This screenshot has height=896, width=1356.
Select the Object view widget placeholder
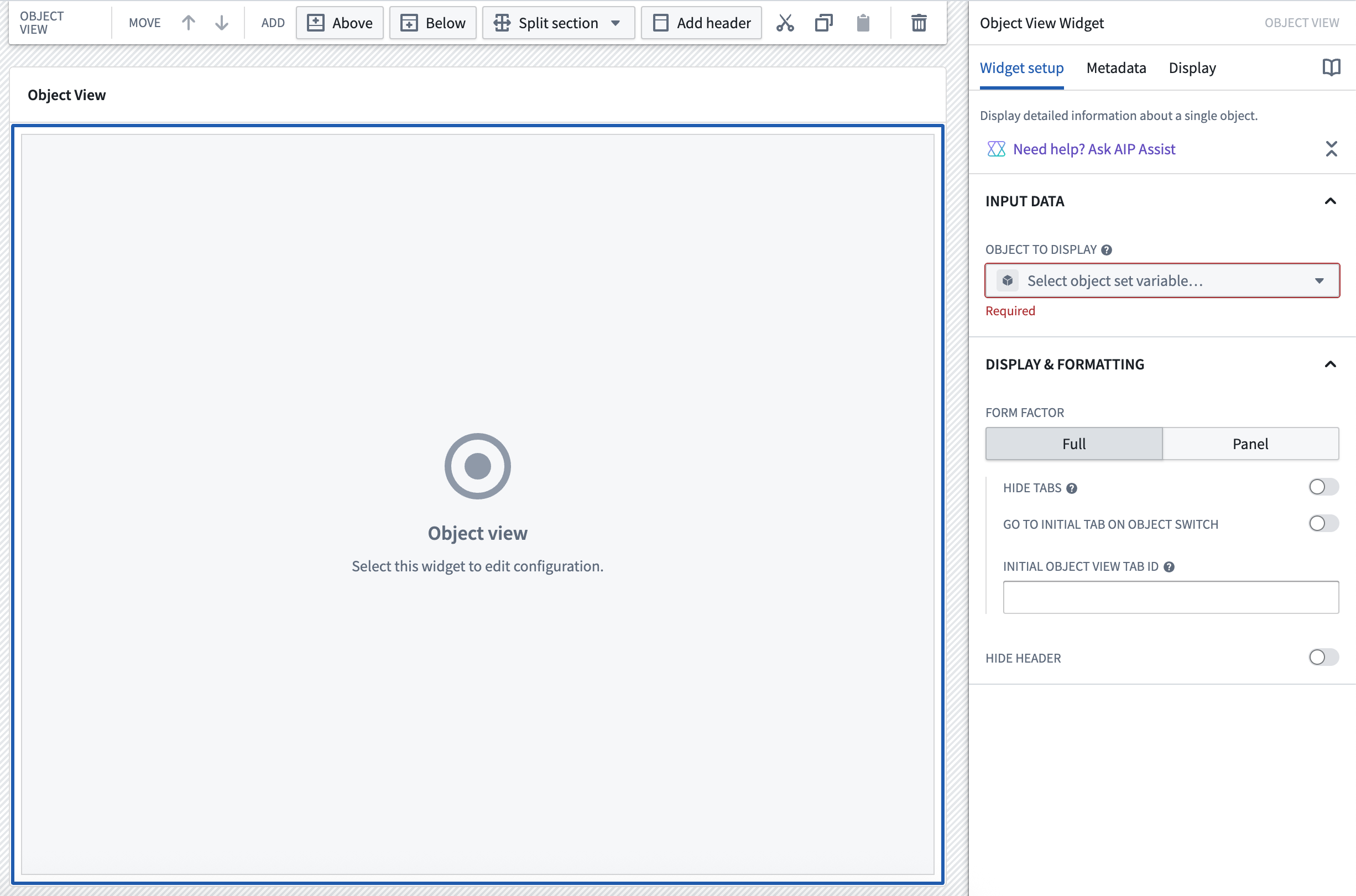(477, 504)
